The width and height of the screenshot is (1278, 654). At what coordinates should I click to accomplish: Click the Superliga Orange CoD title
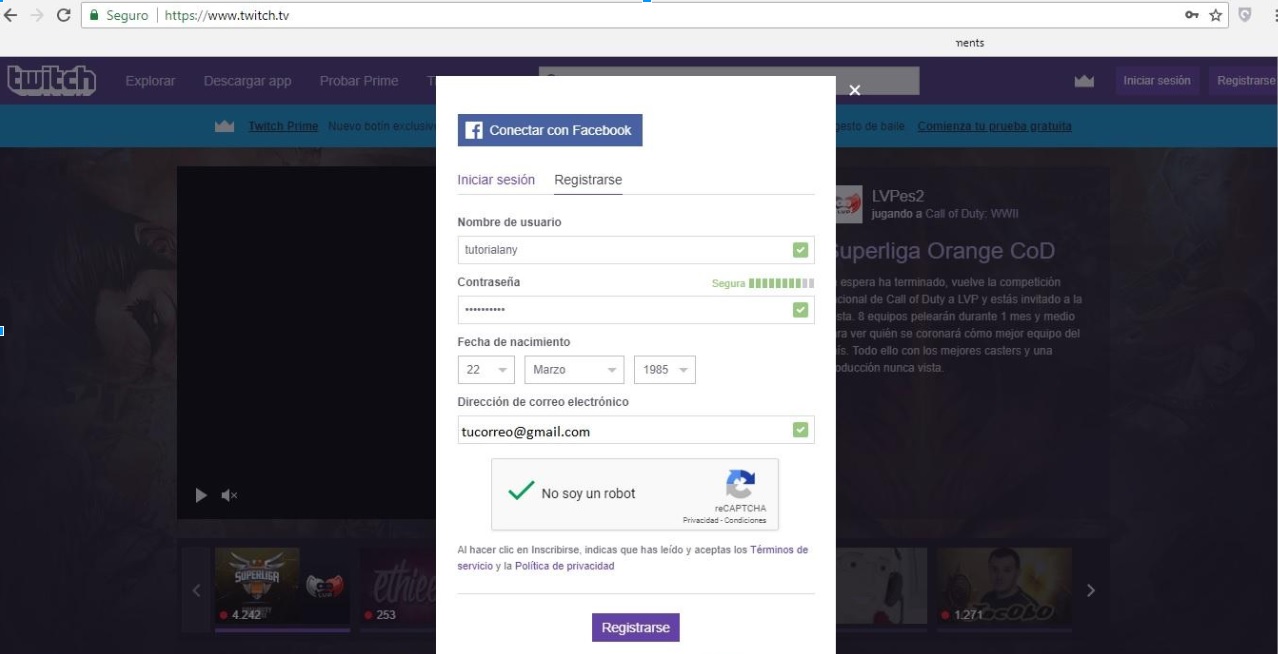tap(945, 251)
